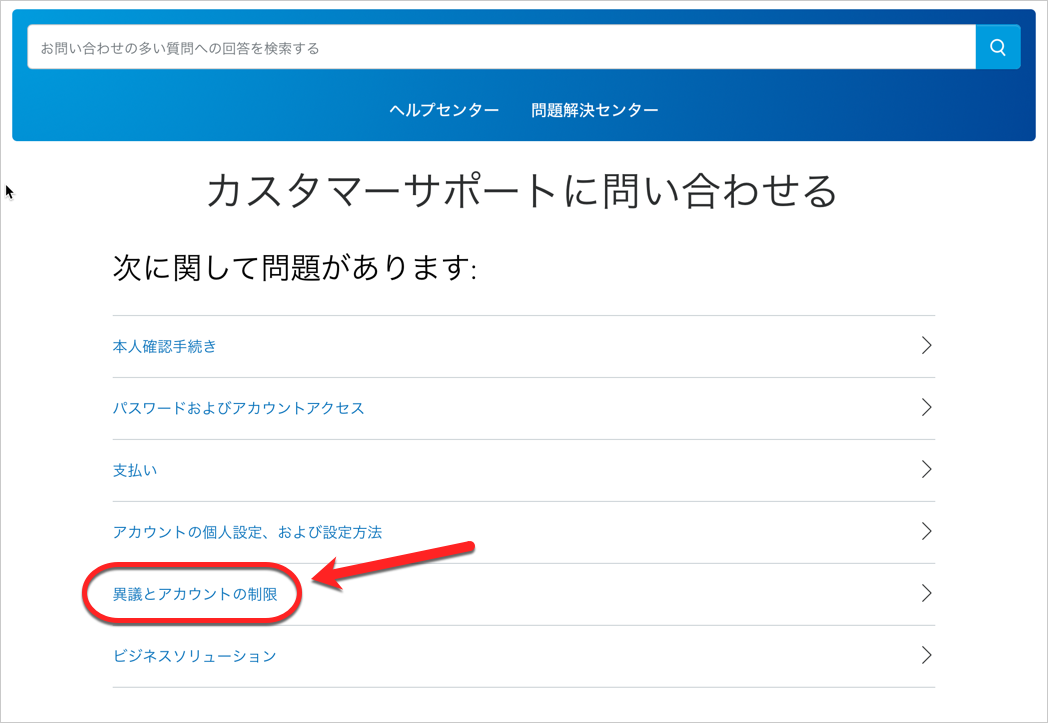
Task: Open the 問題解決センター tab
Action: pos(595,110)
